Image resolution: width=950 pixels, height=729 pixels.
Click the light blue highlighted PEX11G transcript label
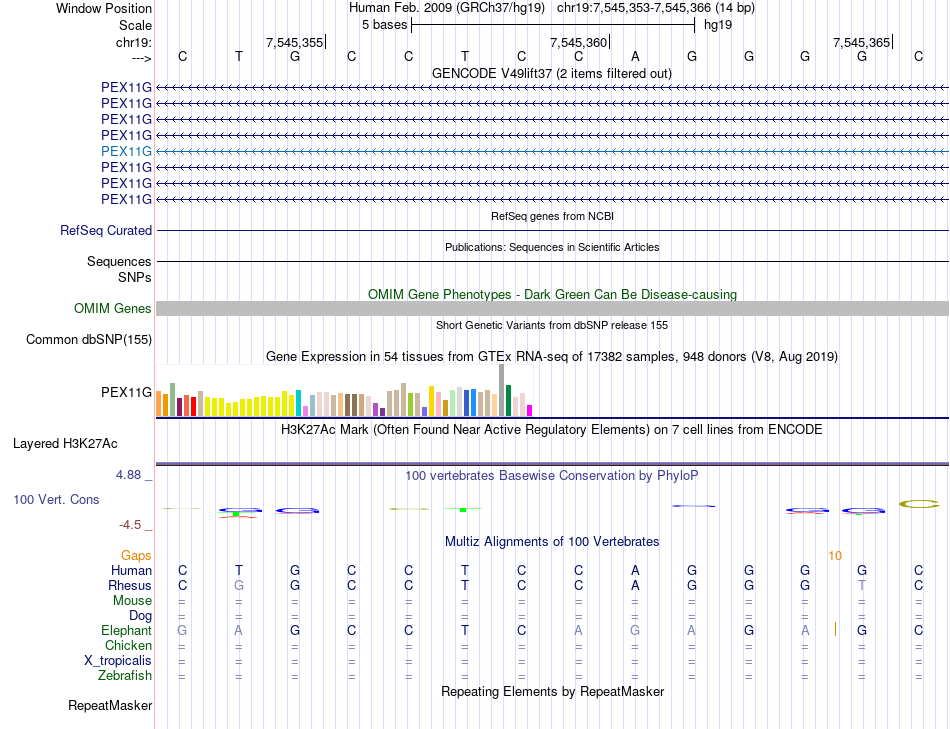(126, 151)
